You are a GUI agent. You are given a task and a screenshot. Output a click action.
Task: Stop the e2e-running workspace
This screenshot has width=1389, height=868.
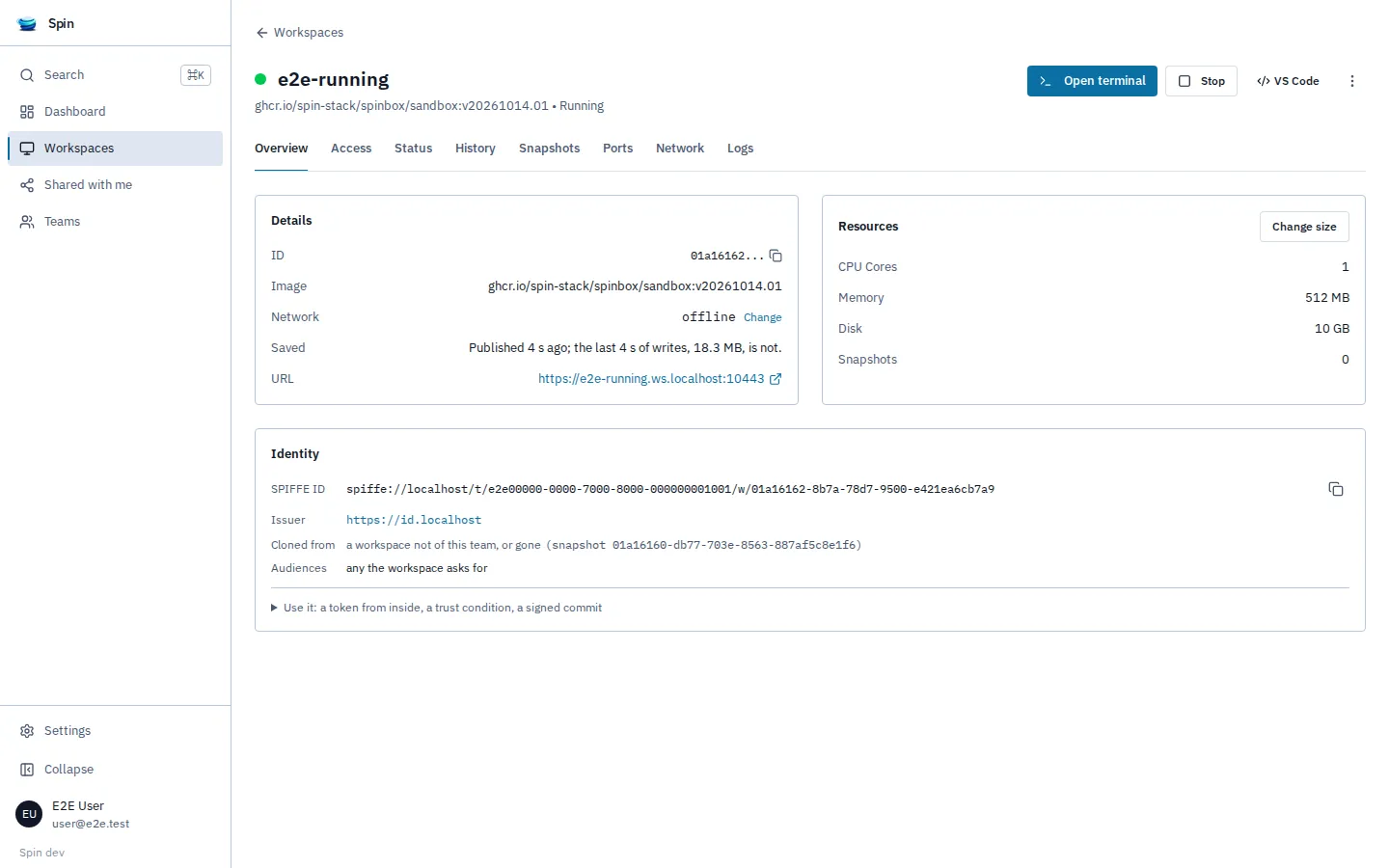(1201, 81)
